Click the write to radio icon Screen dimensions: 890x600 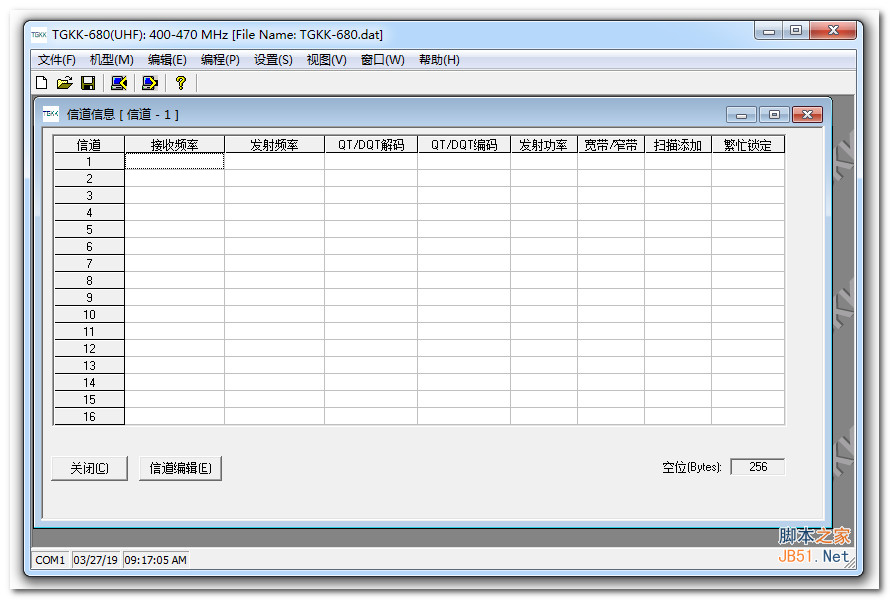(150, 83)
